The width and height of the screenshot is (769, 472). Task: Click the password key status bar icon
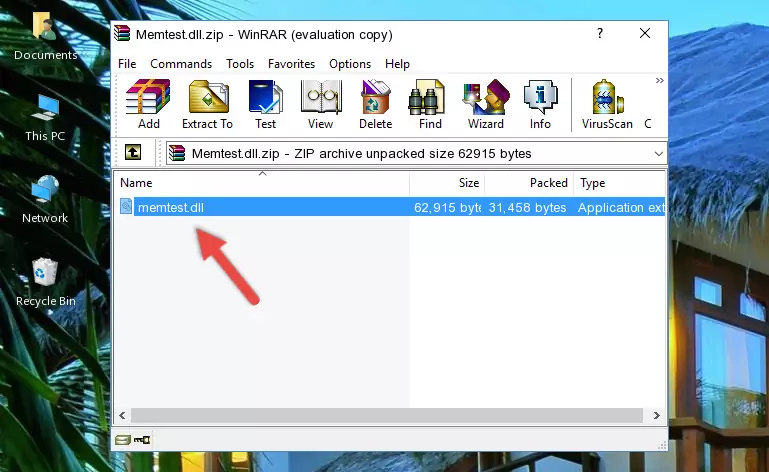coord(142,440)
